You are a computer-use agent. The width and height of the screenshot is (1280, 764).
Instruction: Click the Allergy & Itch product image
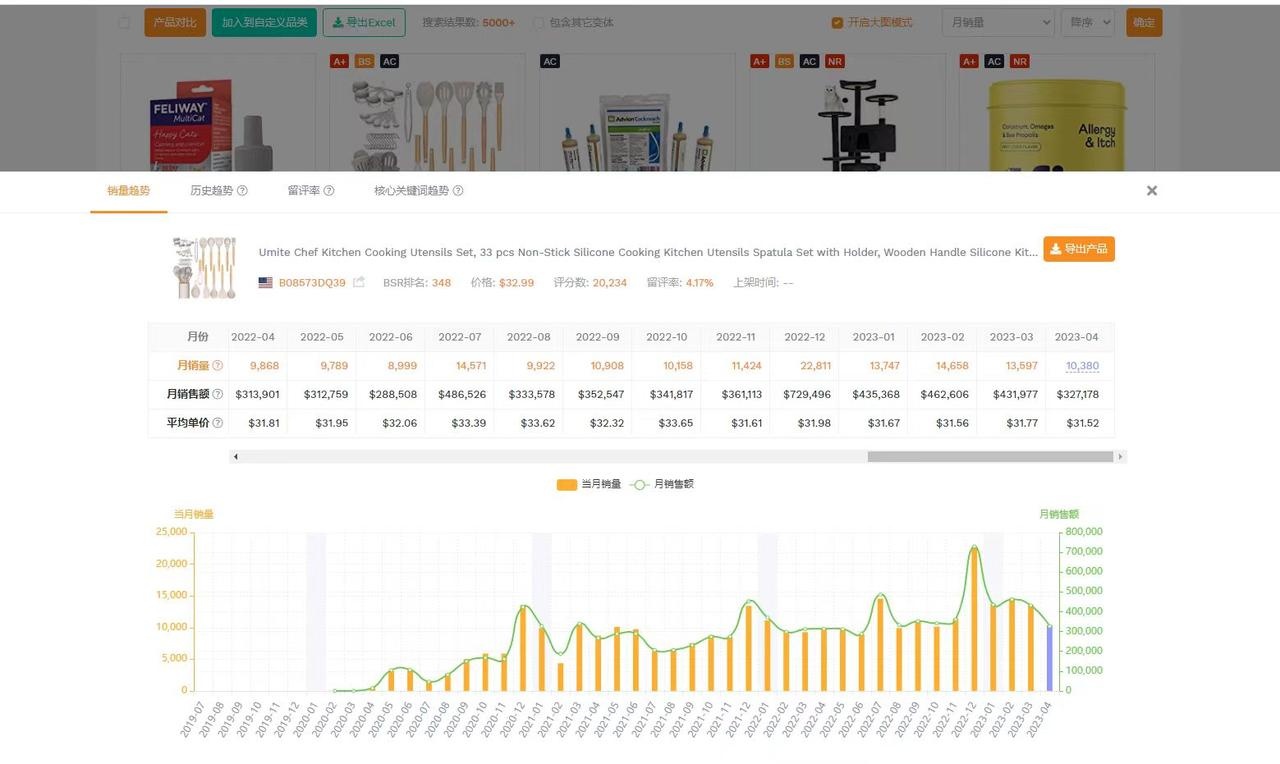click(1056, 125)
